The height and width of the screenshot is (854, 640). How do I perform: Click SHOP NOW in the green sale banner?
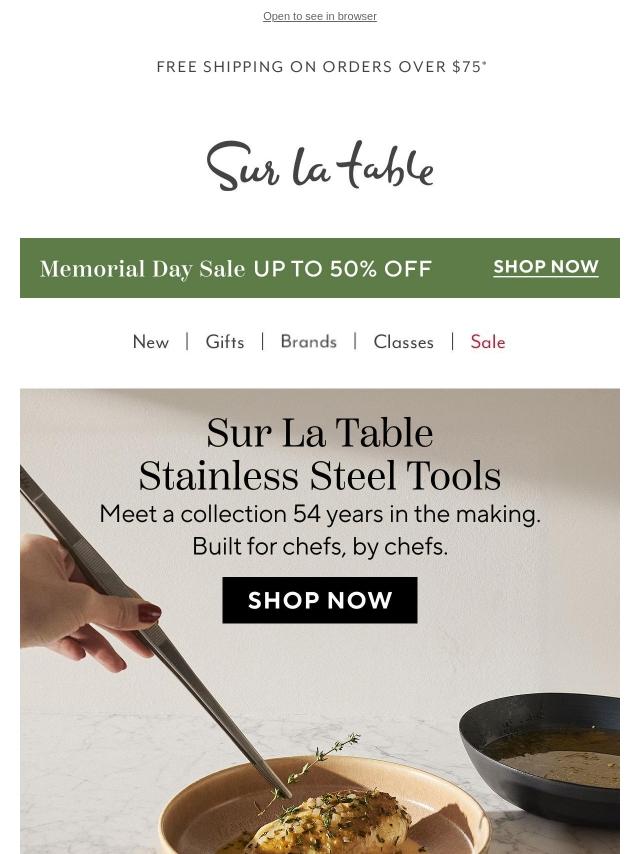546,267
